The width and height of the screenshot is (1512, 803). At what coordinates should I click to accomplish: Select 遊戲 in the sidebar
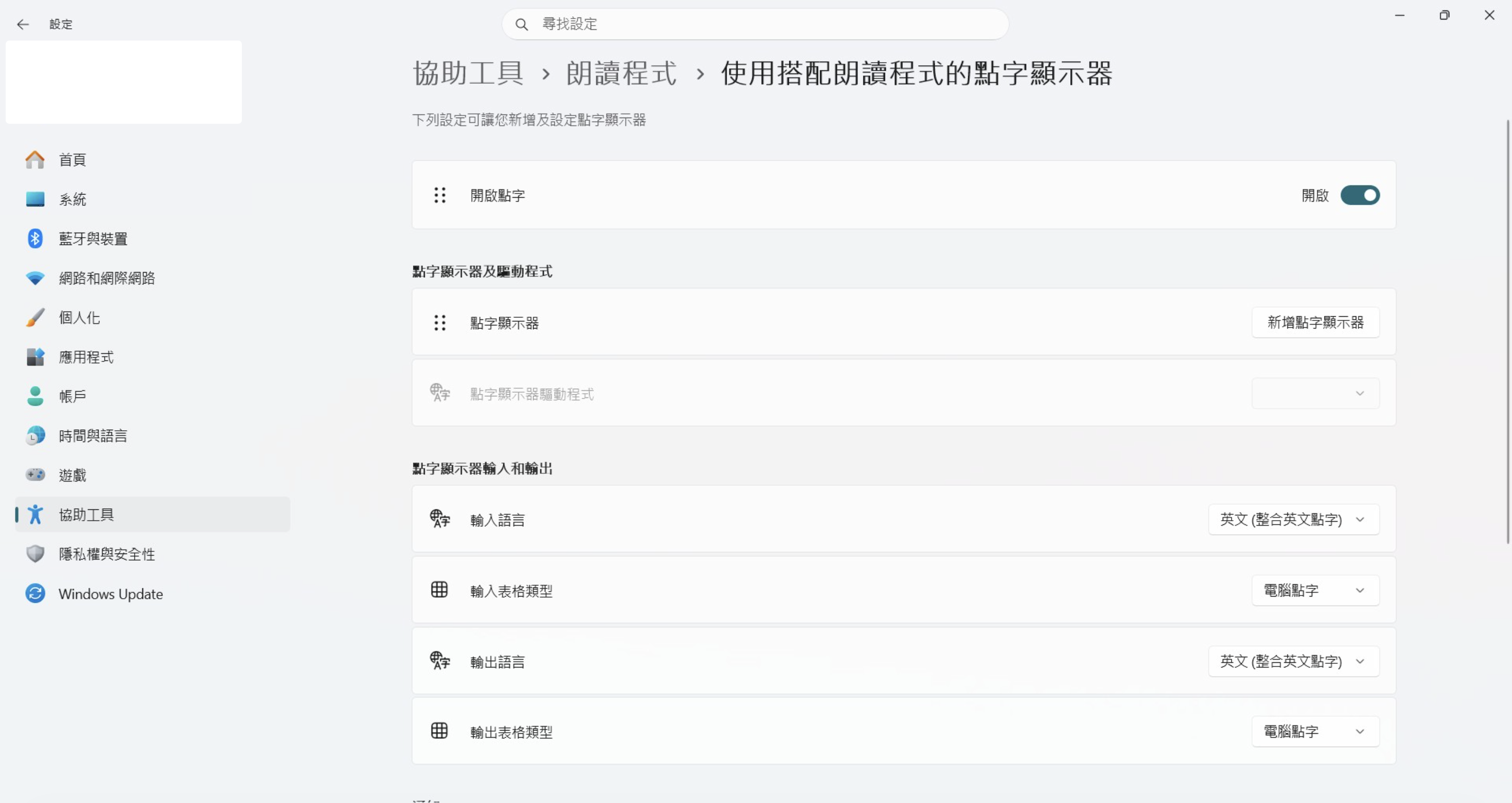click(x=153, y=475)
